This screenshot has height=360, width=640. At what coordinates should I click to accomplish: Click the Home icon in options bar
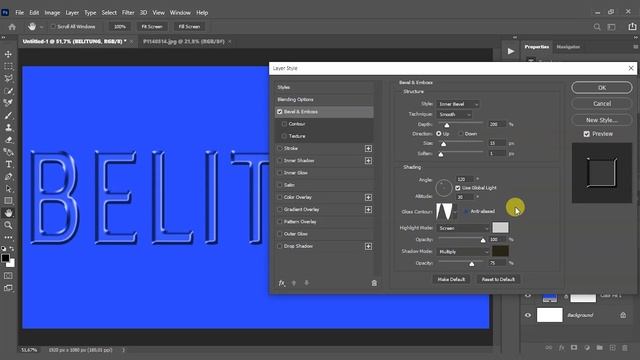(x=12, y=27)
